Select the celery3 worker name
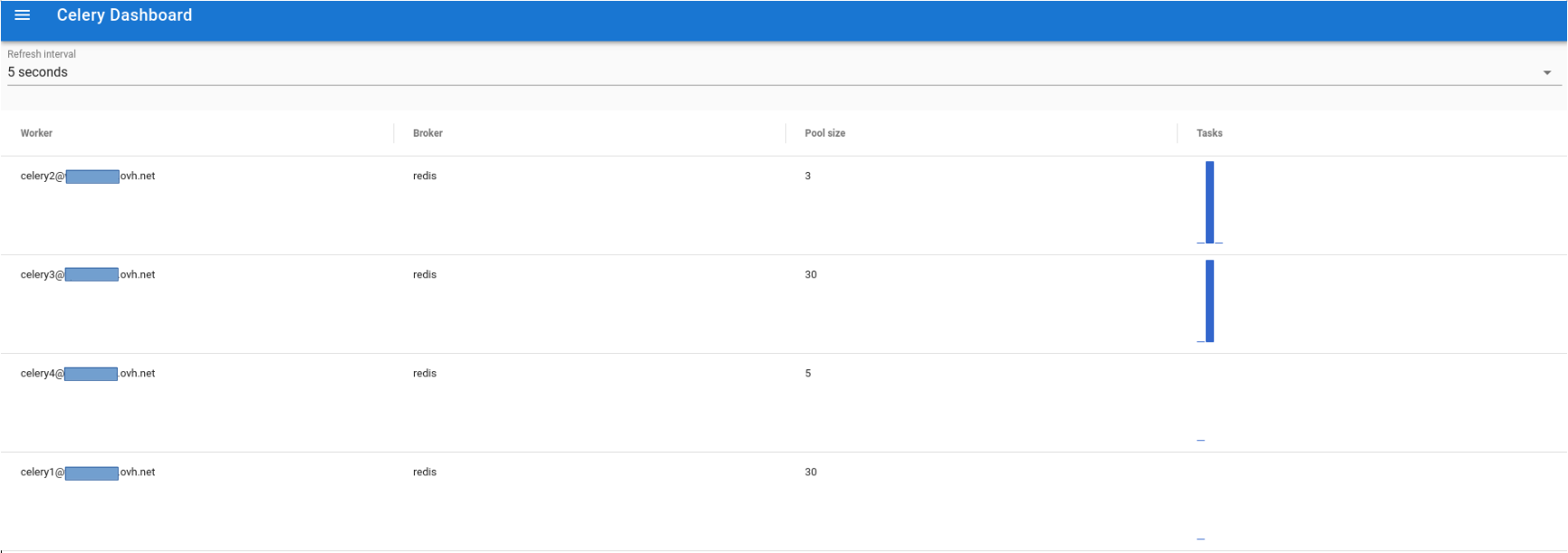Viewport: 1568px width, 553px height. coord(88,275)
